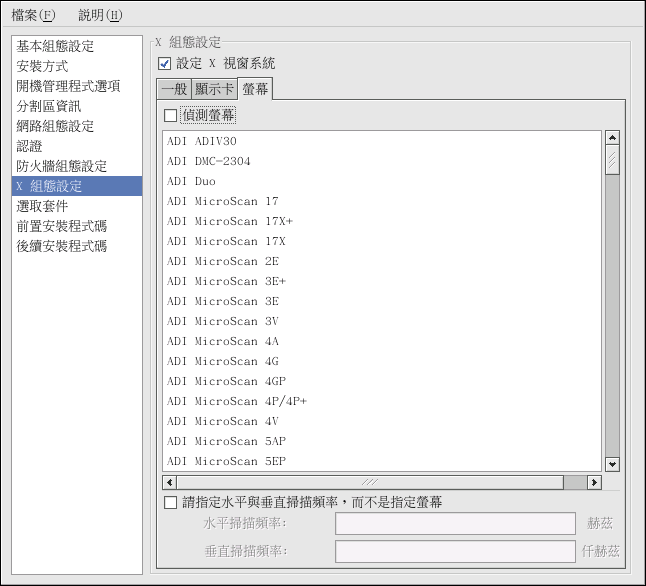Click the horizontal scrollbar thumb
646x586 pixels.
click(372, 482)
